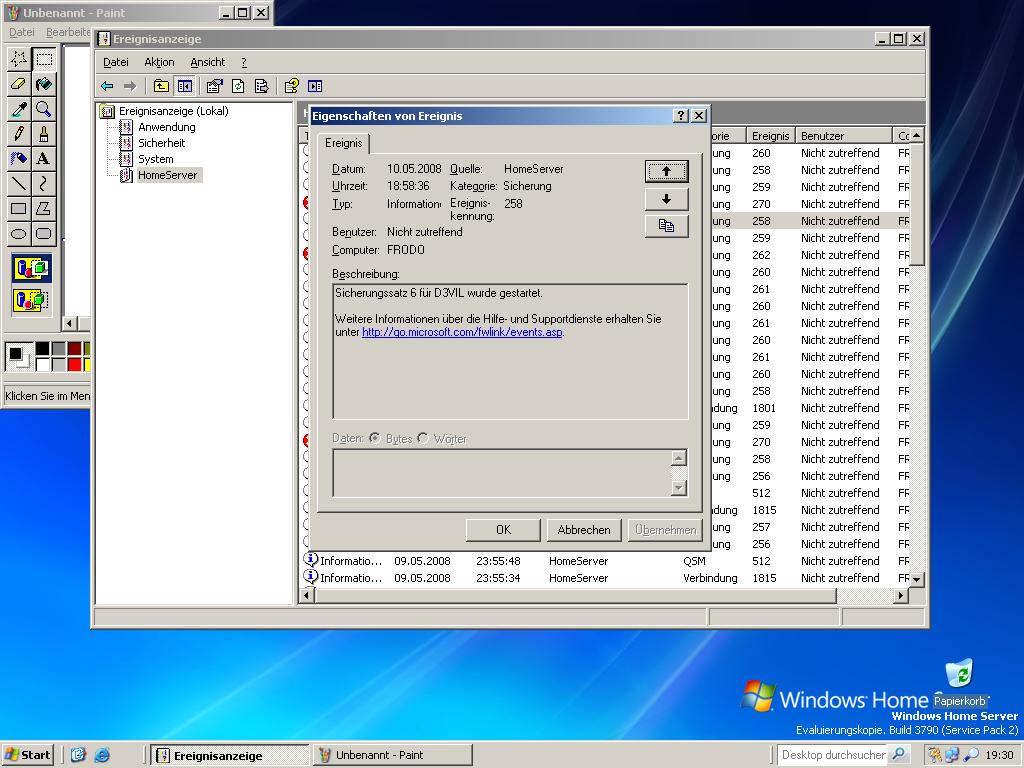Toggle the console tree show/hide toolbar icon
This screenshot has width=1024, height=768.
[x=185, y=86]
